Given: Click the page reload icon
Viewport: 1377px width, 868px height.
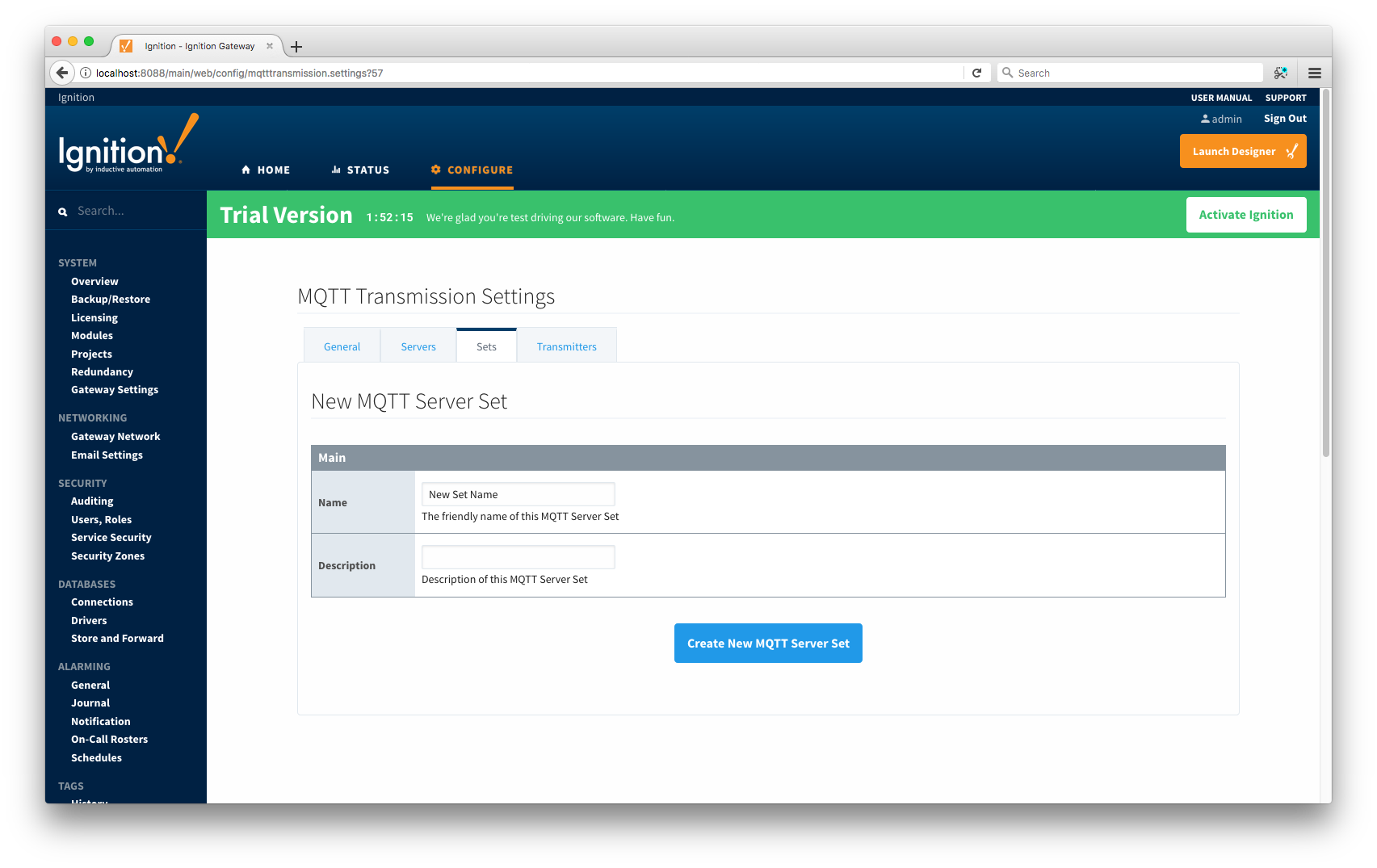Looking at the screenshot, I should tap(976, 73).
